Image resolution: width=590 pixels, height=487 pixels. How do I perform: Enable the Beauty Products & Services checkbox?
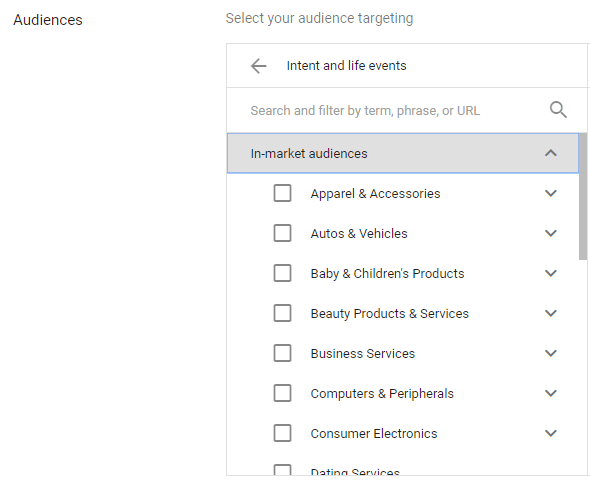pyautogui.click(x=282, y=313)
